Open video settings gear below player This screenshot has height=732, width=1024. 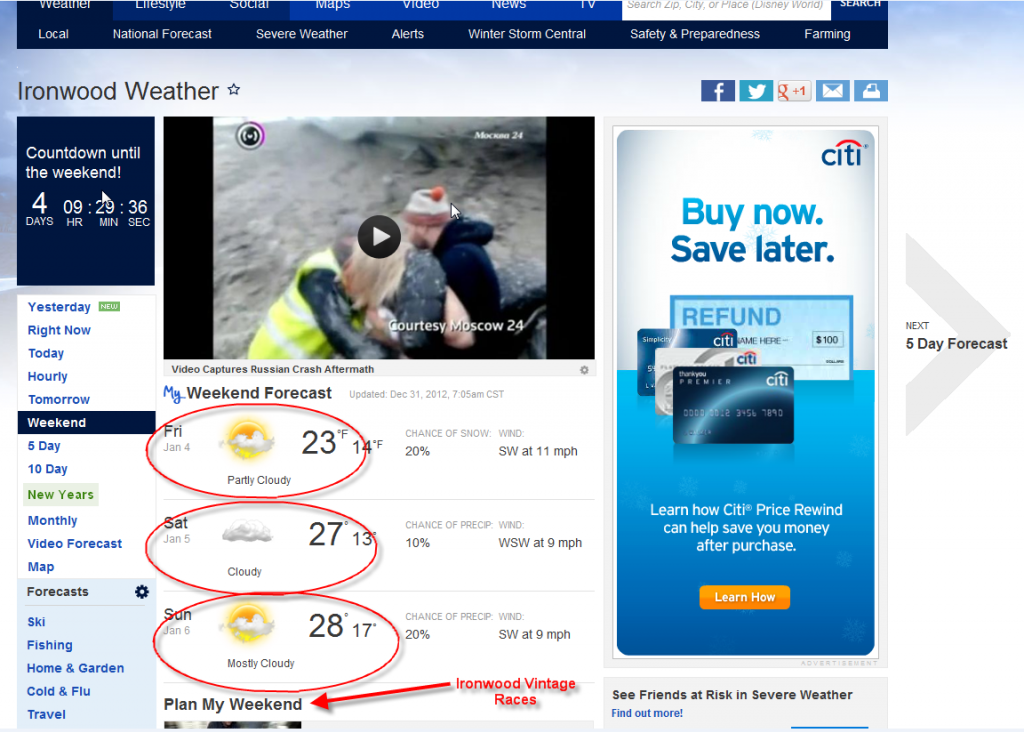pyautogui.click(x=584, y=370)
